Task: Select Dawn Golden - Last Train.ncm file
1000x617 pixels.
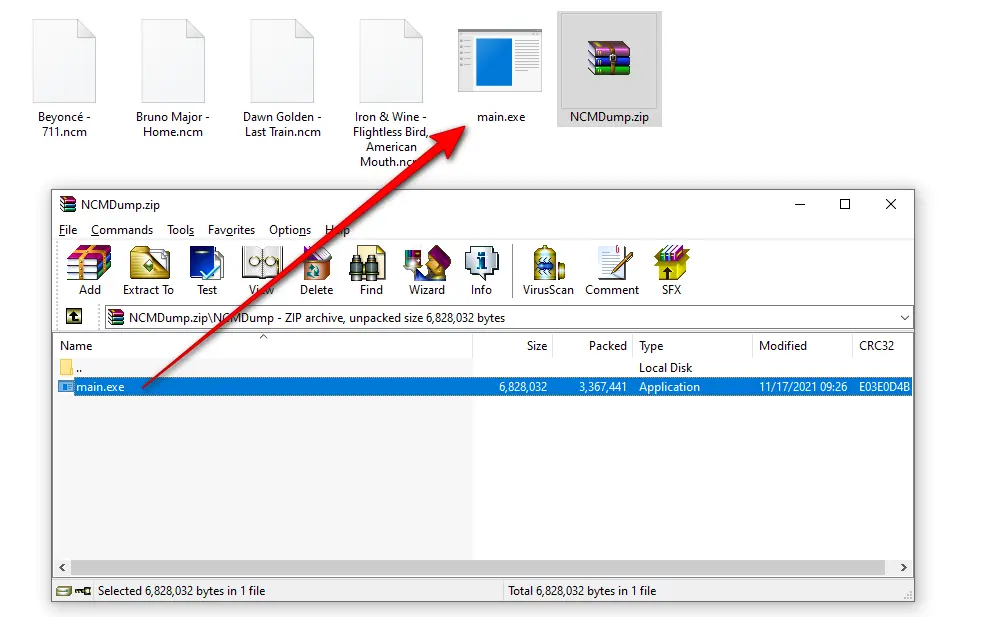Action: tap(282, 79)
